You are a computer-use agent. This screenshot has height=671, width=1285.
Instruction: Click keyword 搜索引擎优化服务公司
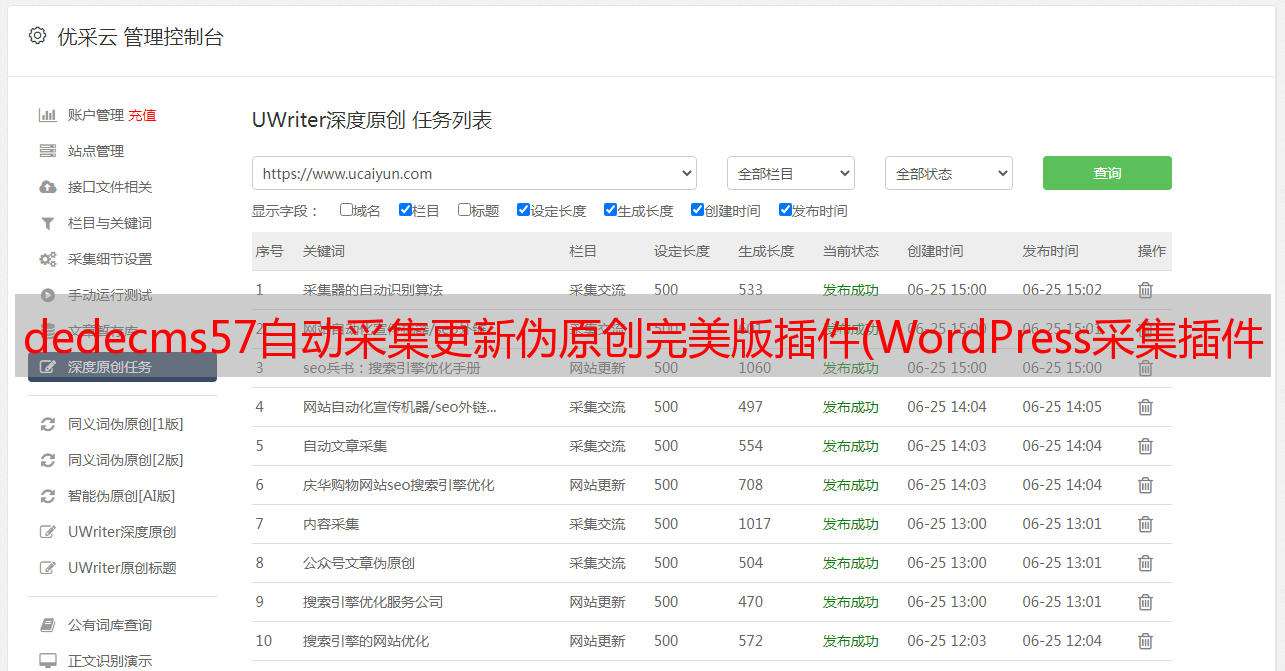pos(373,602)
